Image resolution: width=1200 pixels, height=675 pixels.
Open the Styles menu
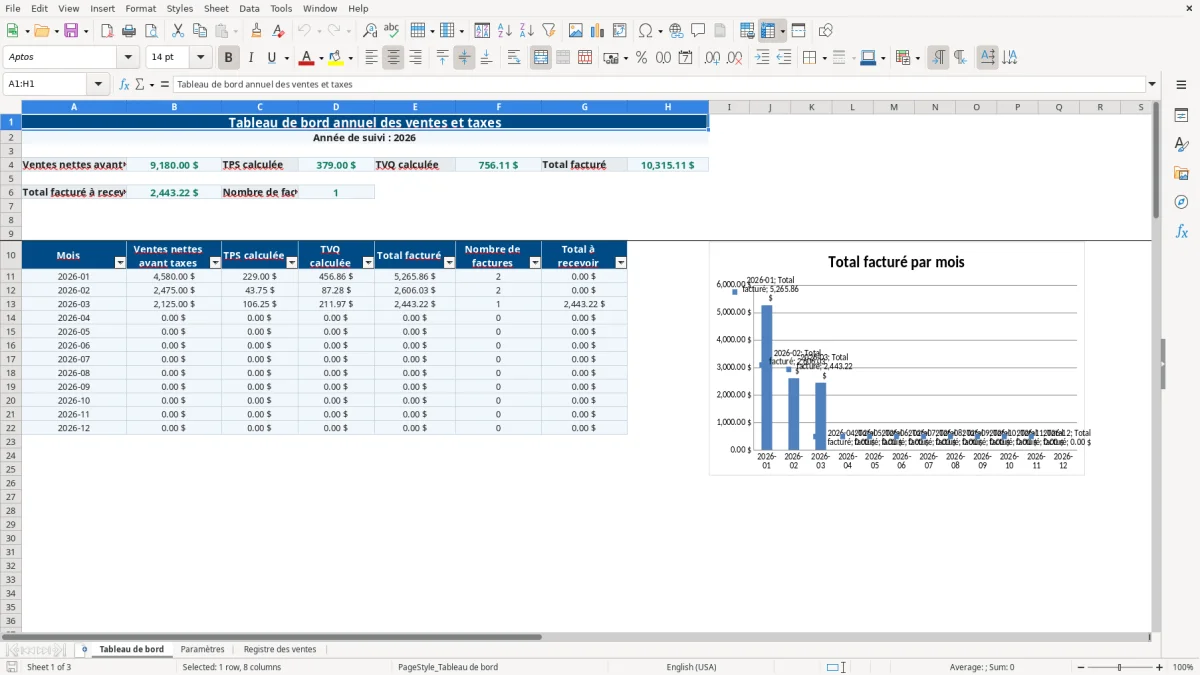click(180, 8)
